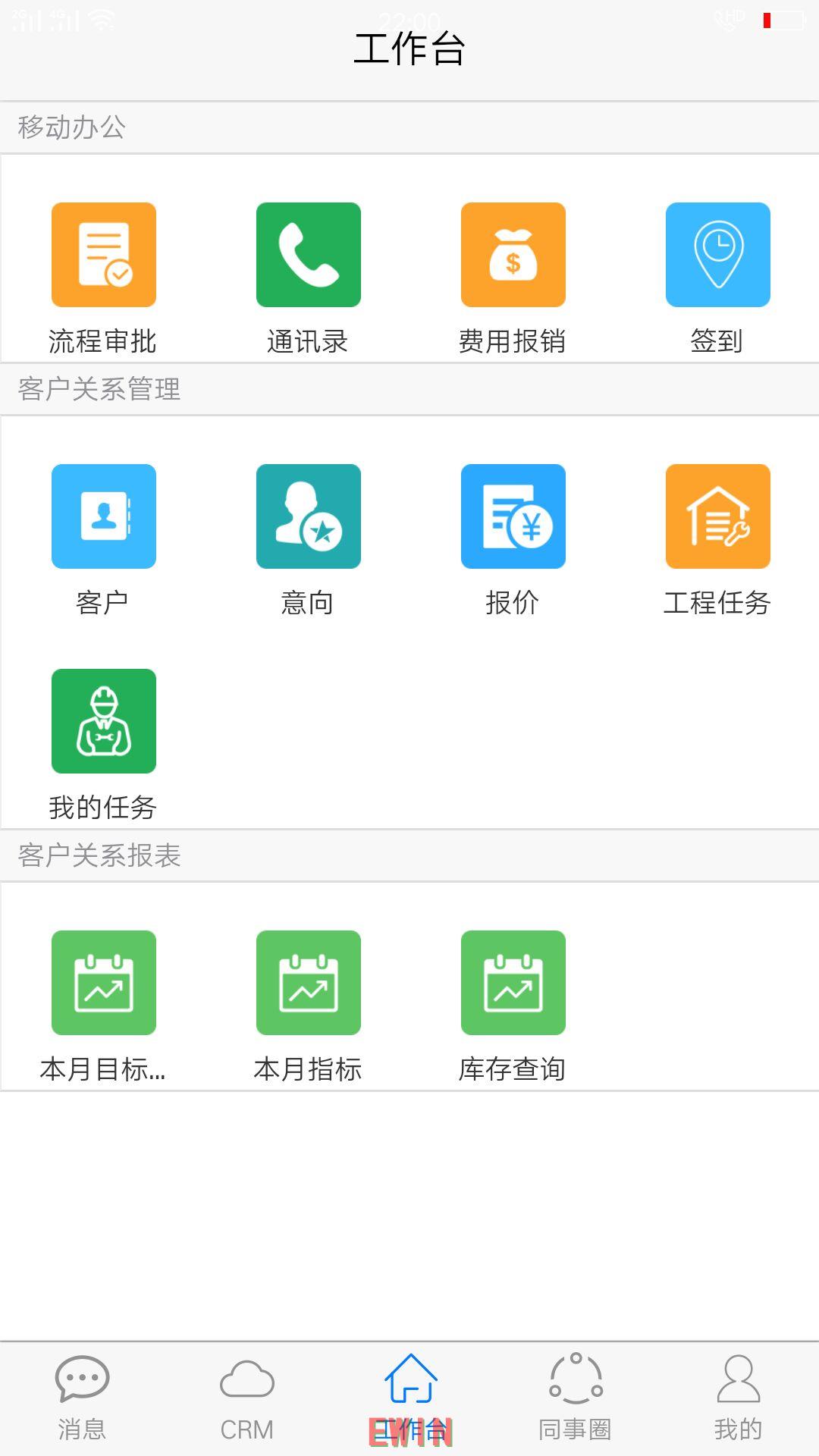Switch to the CRM cloud tab

[x=246, y=1398]
